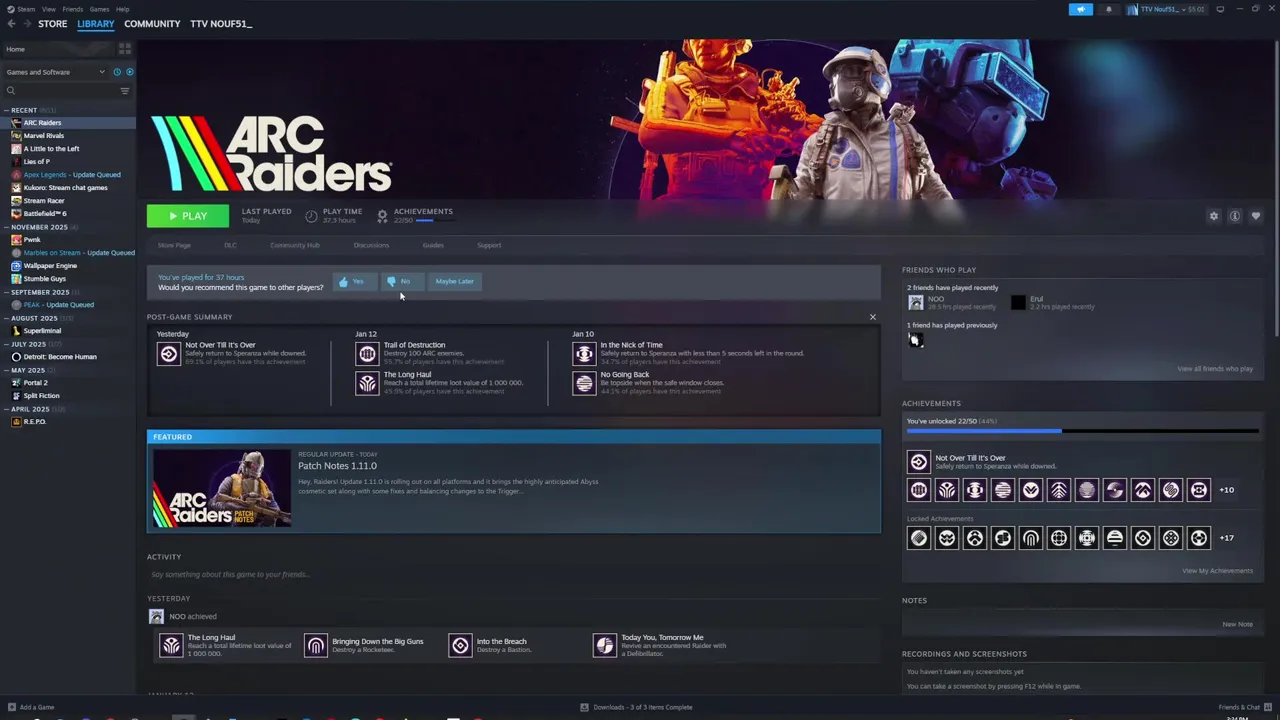Toggle ready-to-play filter icon
Screen dimensions: 1280x720
(x=129, y=72)
